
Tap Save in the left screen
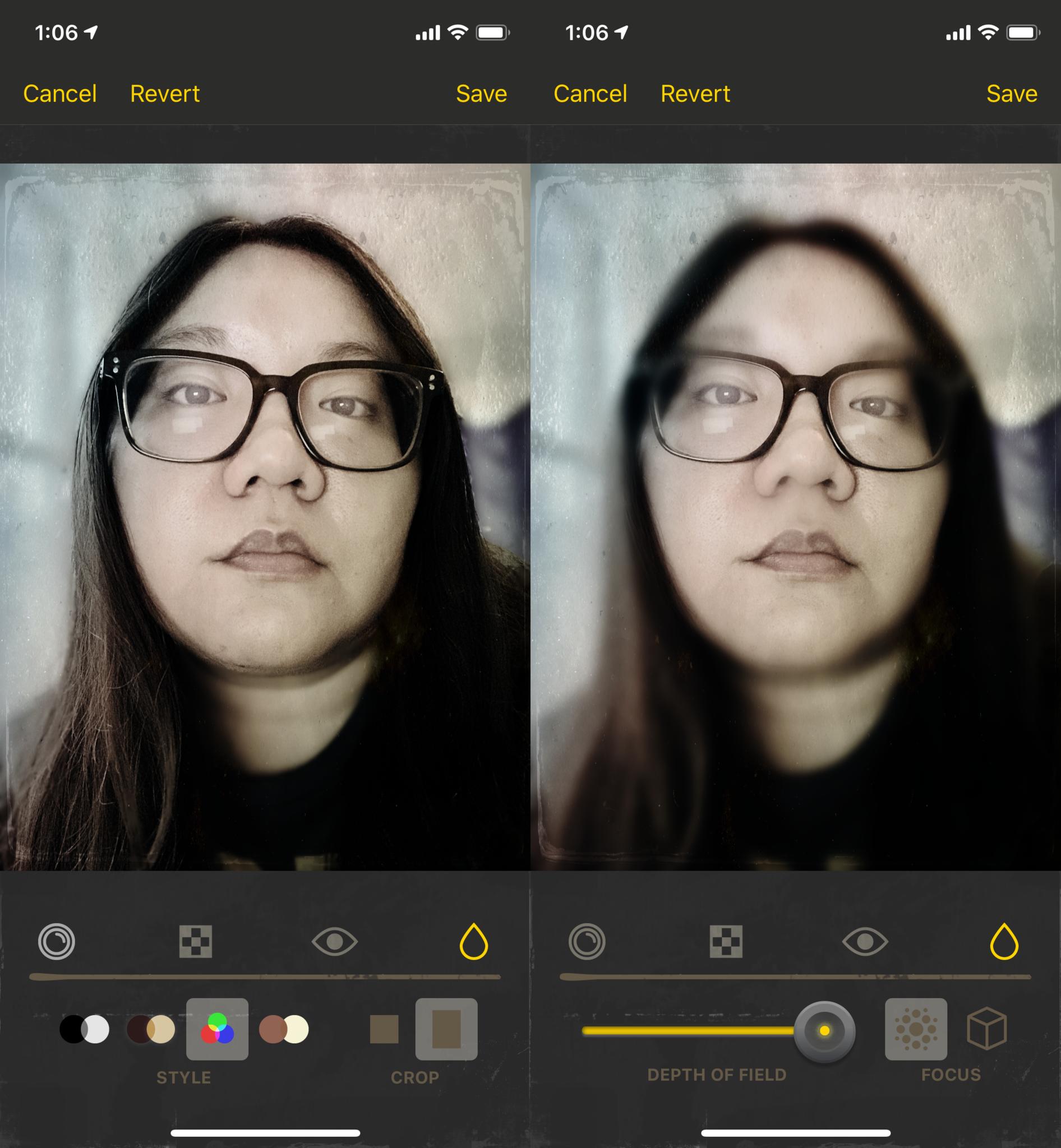click(x=481, y=94)
